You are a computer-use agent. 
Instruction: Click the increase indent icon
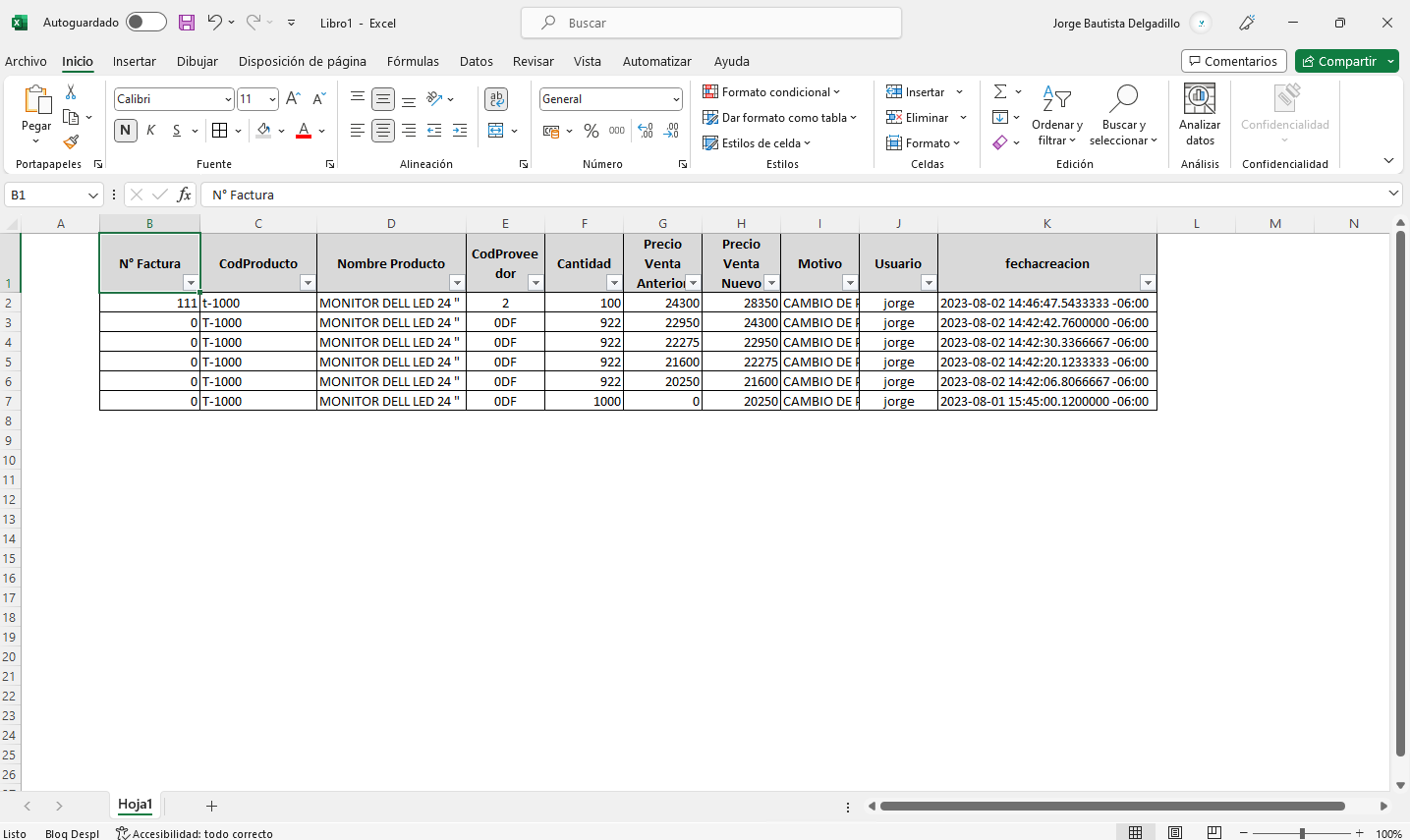(460, 130)
